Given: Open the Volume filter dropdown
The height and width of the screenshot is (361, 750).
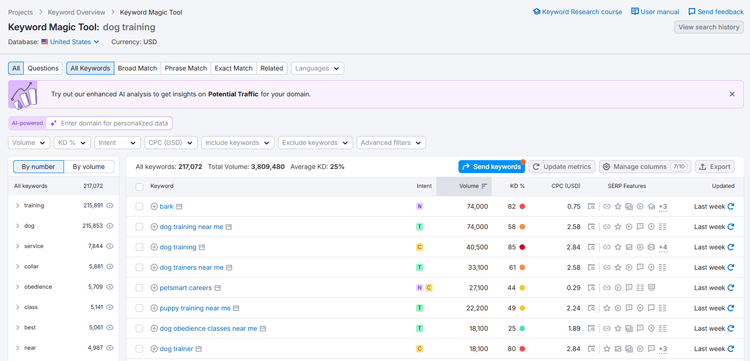Looking at the screenshot, I should 29,142.
